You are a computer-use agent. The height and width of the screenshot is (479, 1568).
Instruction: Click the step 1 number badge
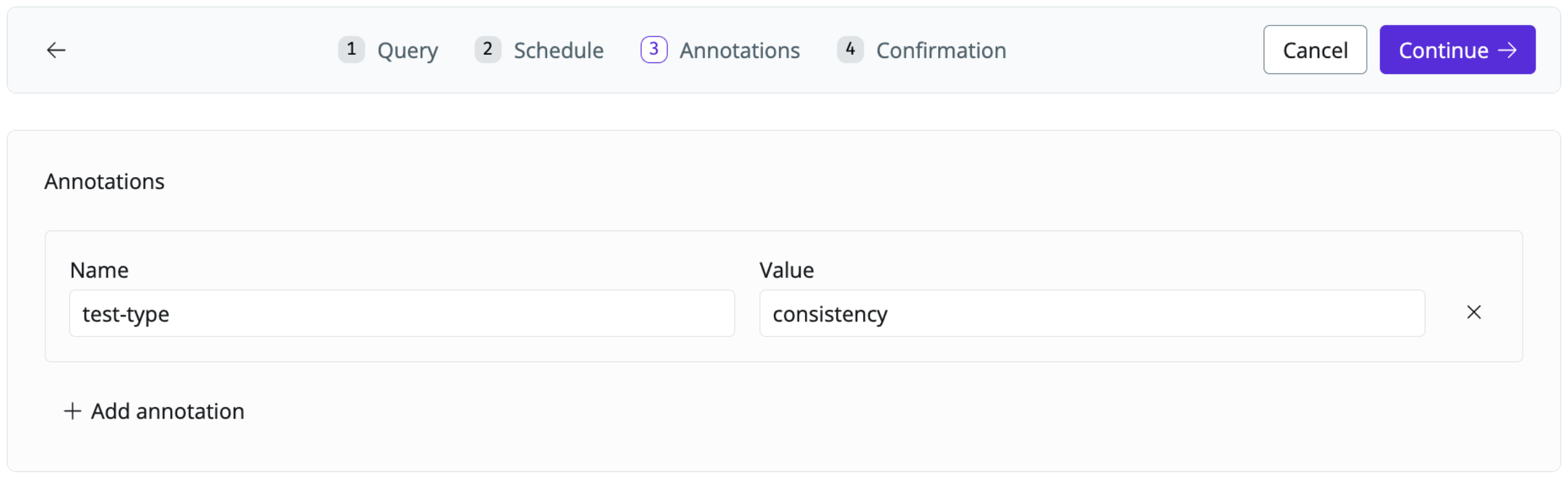[351, 50]
